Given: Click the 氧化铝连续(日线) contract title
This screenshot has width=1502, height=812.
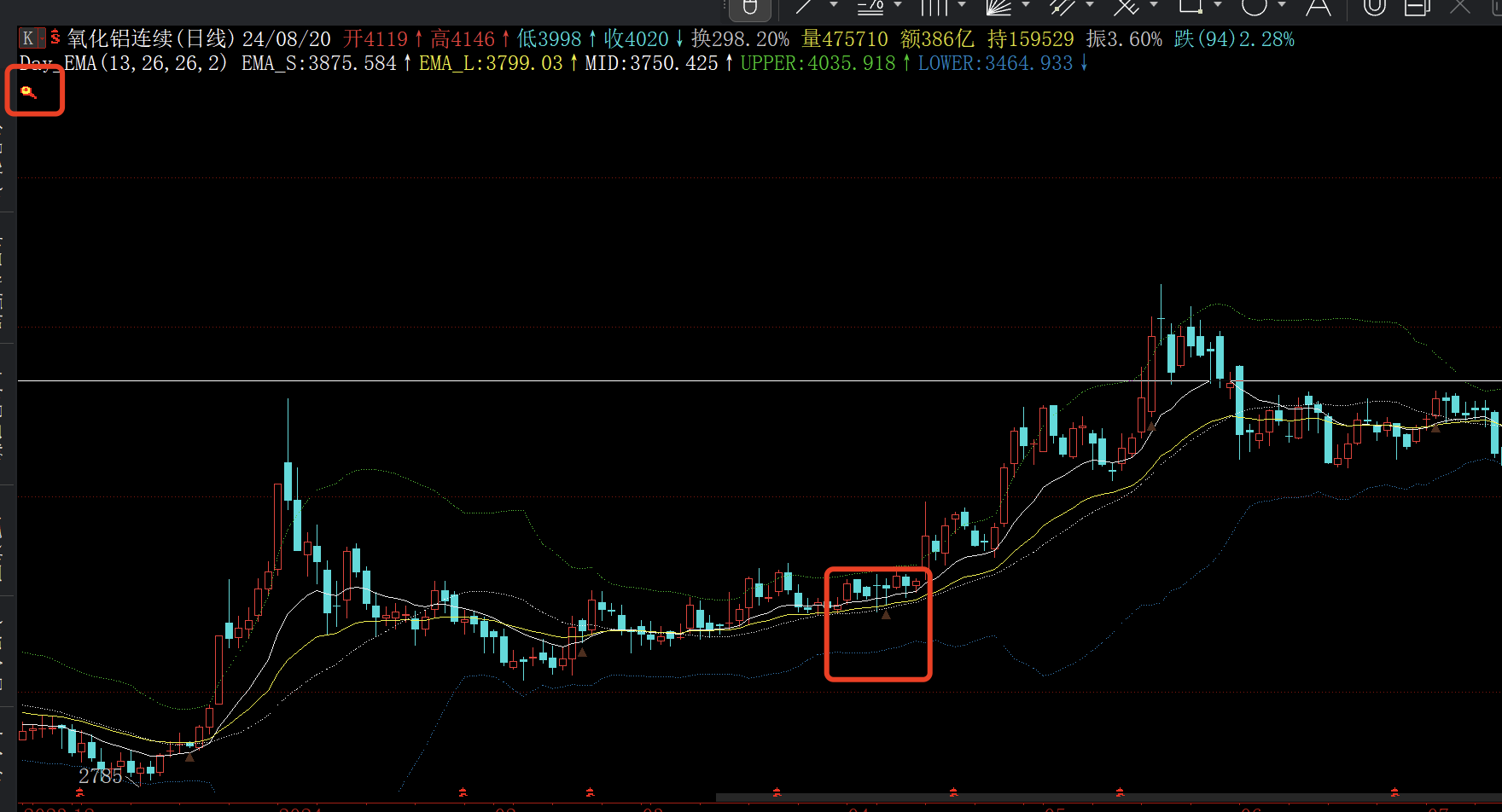Looking at the screenshot, I should pos(151,39).
